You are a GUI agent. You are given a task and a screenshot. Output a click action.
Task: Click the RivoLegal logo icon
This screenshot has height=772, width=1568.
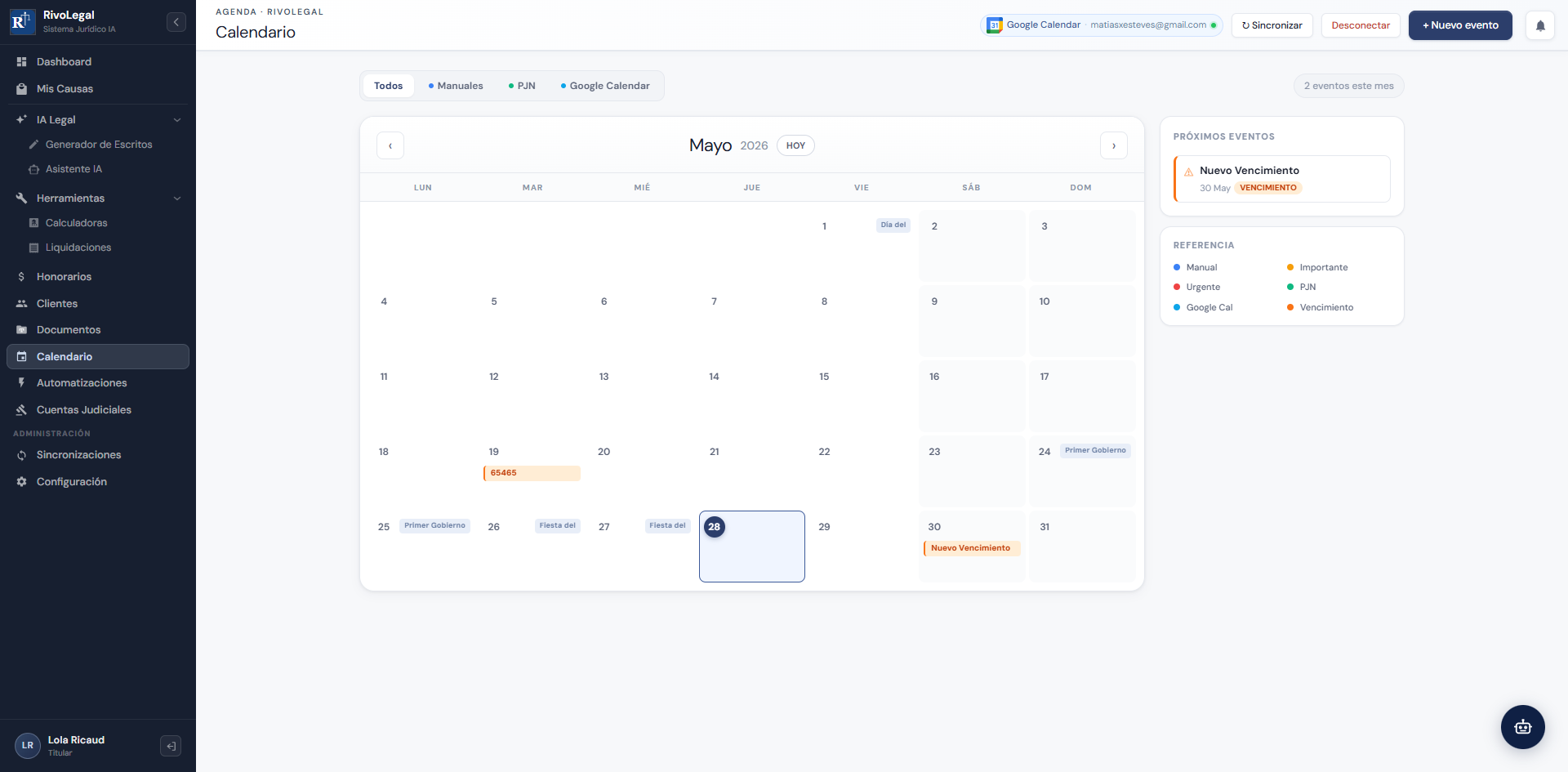(22, 21)
